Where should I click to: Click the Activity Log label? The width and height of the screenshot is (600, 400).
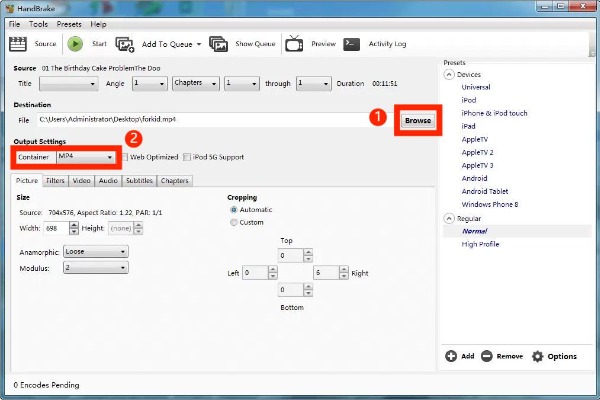(387, 44)
